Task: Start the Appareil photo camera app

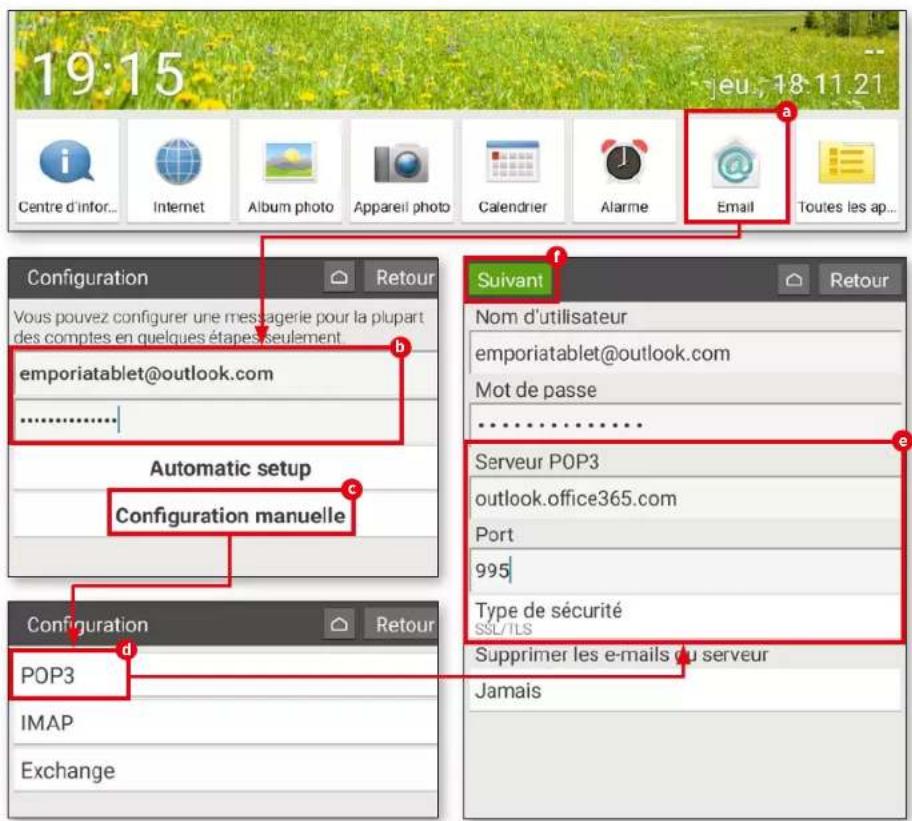Action: 401,171
